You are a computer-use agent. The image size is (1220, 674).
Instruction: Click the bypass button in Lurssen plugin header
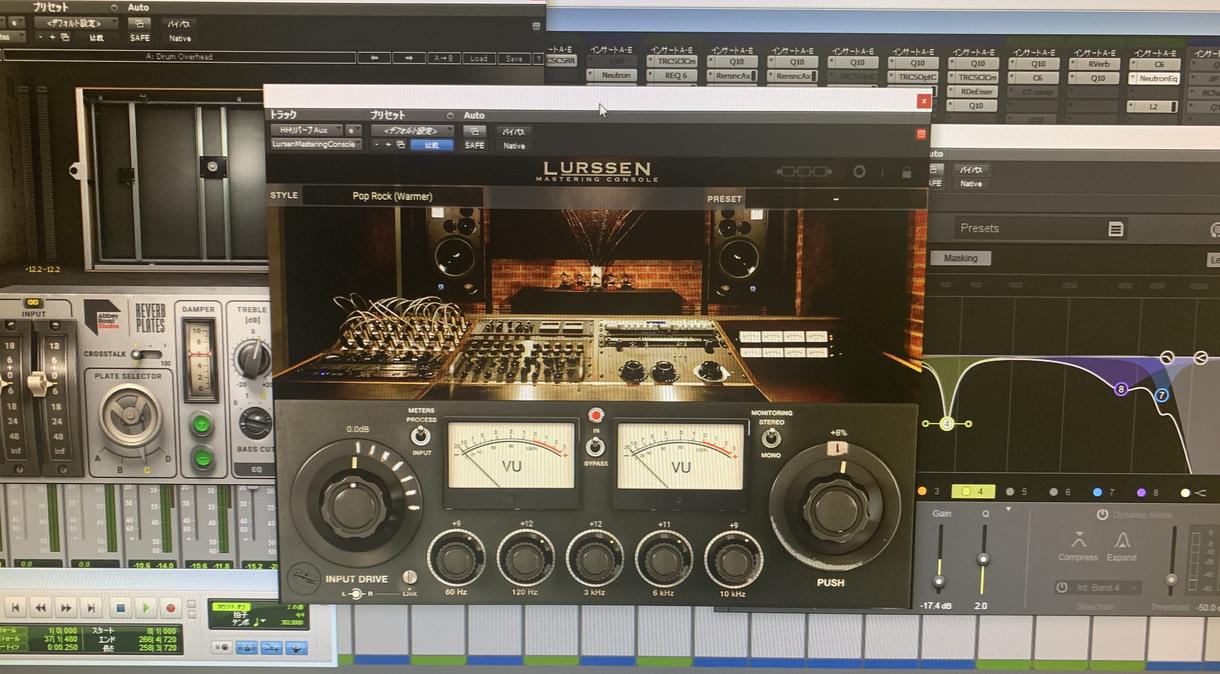[x=514, y=131]
